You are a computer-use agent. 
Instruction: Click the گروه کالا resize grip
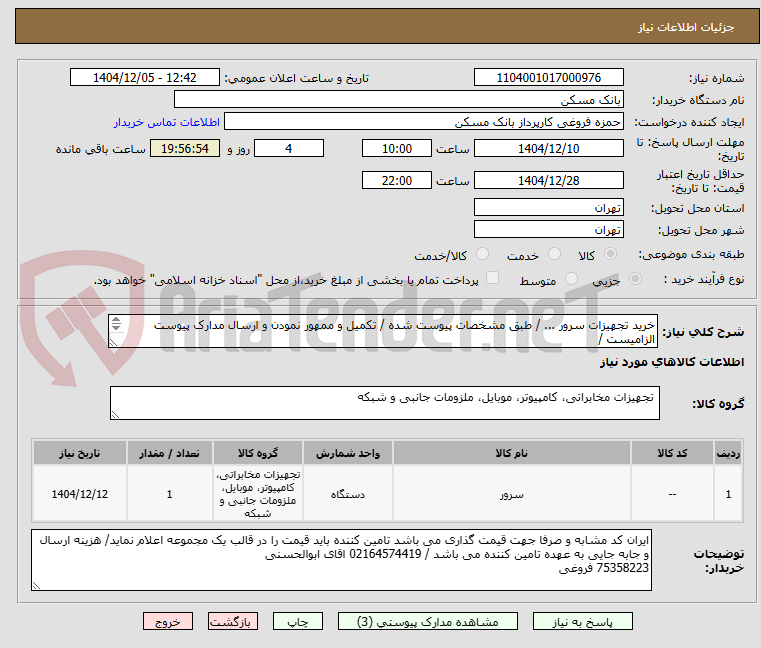[x=115, y=415]
